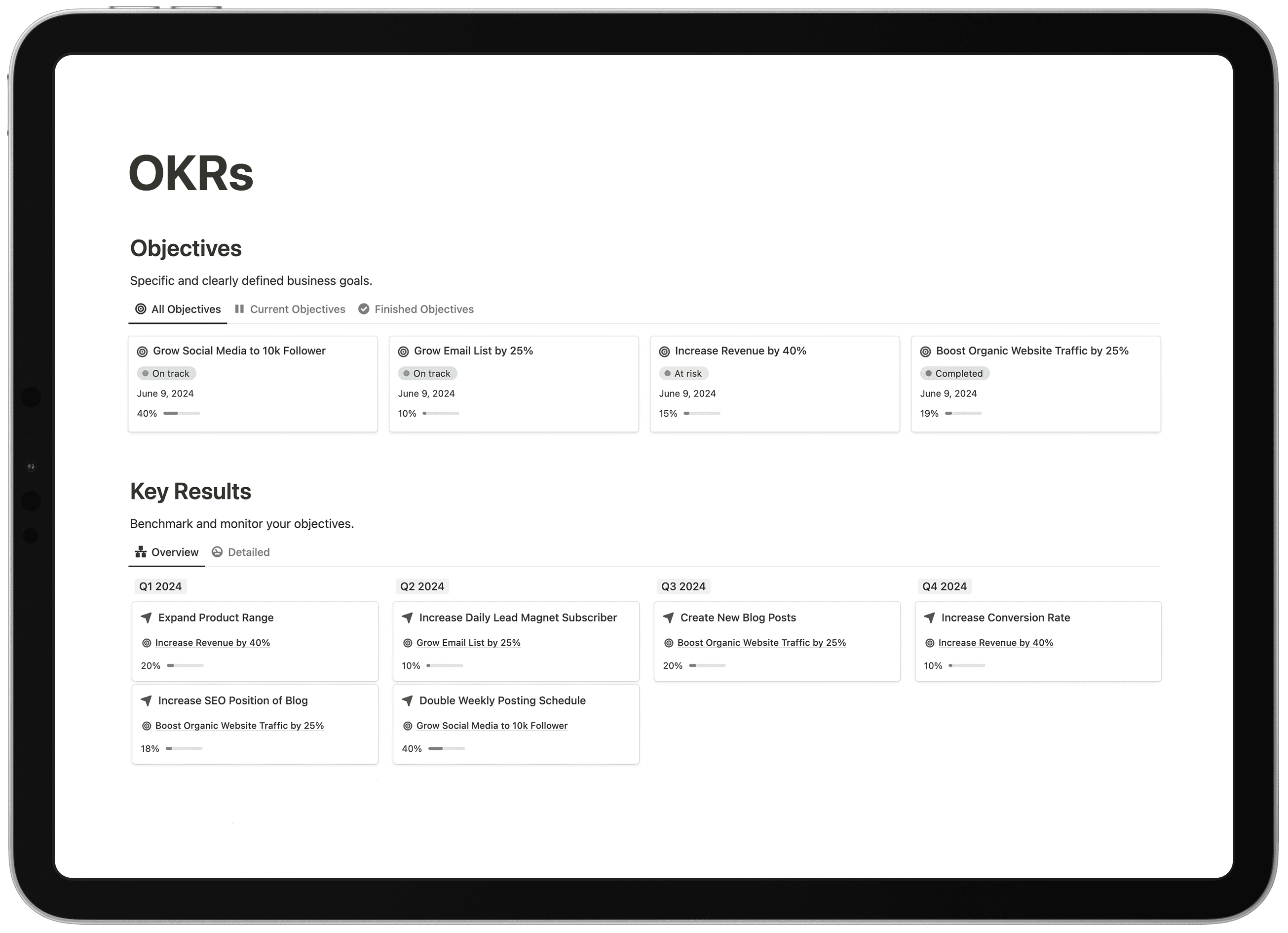Viewport: 1288px width, 933px height.
Task: Click target icon in Create New Blog Posts relation
Action: (669, 643)
